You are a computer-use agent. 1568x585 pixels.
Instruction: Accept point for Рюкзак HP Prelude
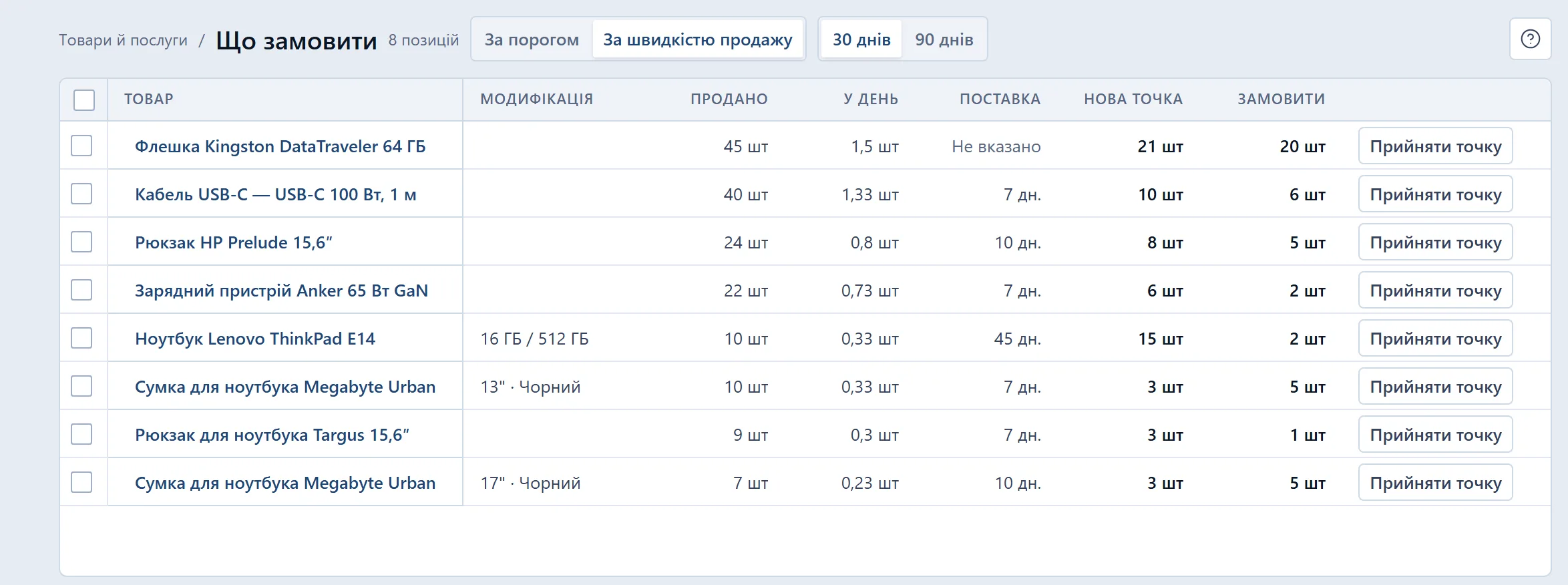tap(1436, 242)
